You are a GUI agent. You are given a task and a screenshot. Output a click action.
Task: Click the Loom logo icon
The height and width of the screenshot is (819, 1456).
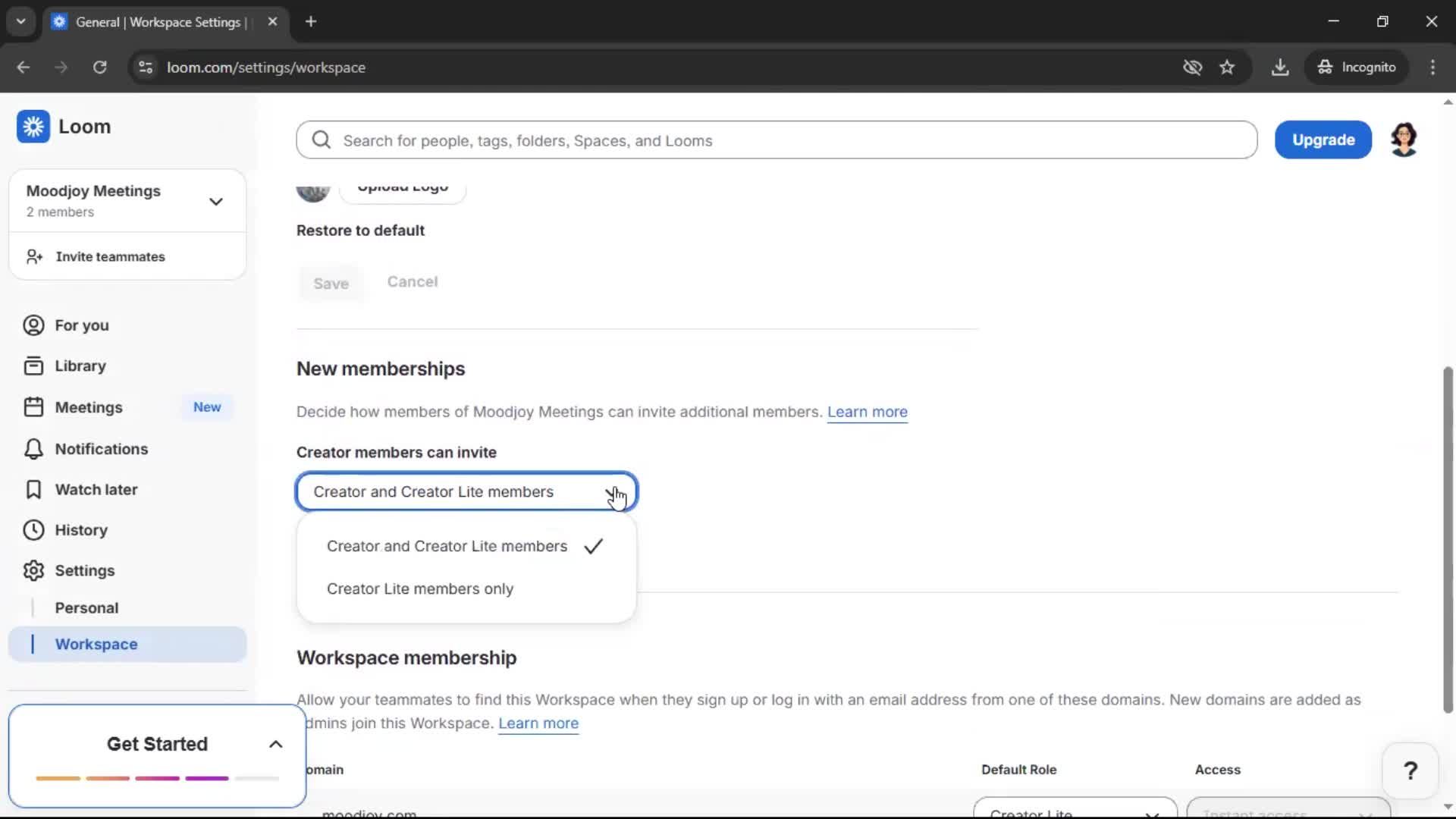tap(33, 127)
